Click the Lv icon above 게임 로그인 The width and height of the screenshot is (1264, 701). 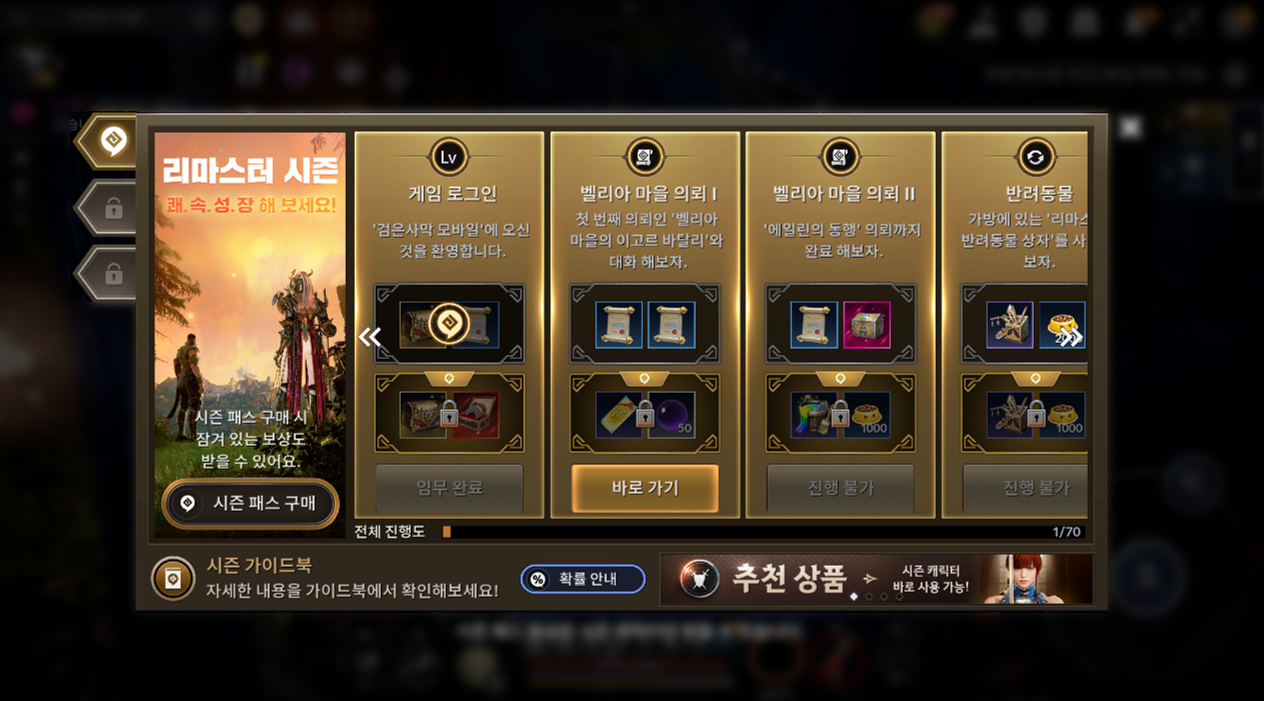(x=449, y=158)
